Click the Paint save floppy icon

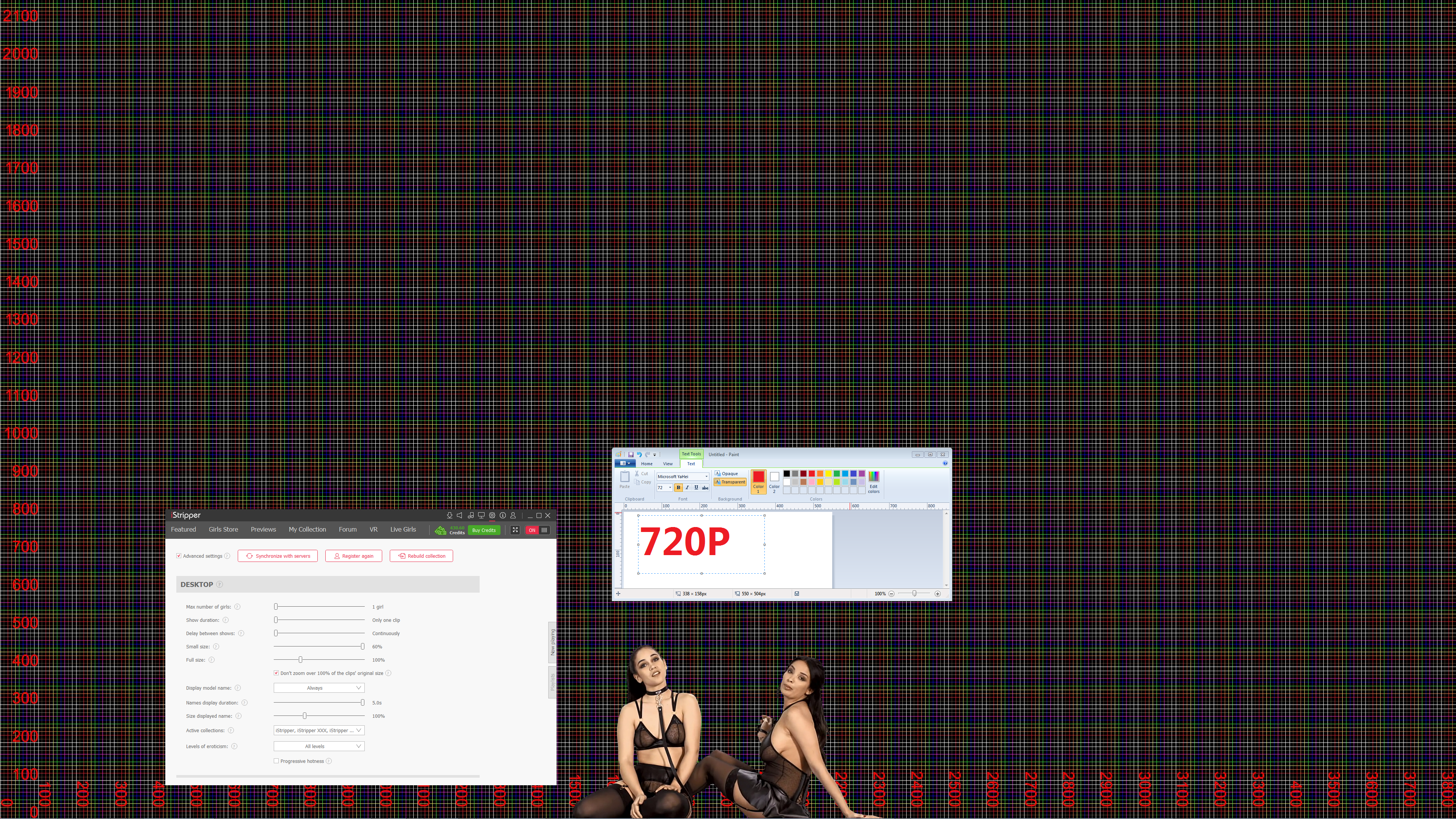point(631,455)
